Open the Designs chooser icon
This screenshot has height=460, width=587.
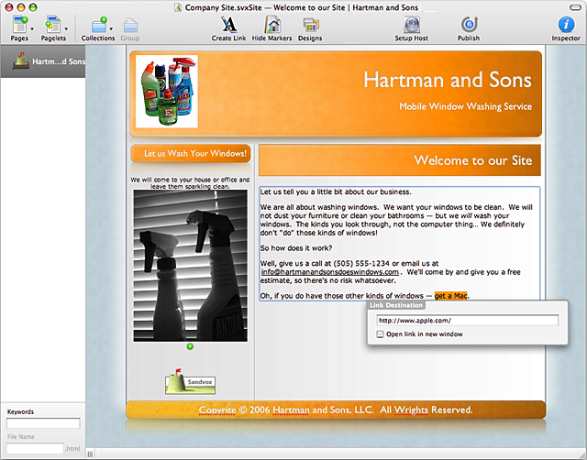point(310,25)
